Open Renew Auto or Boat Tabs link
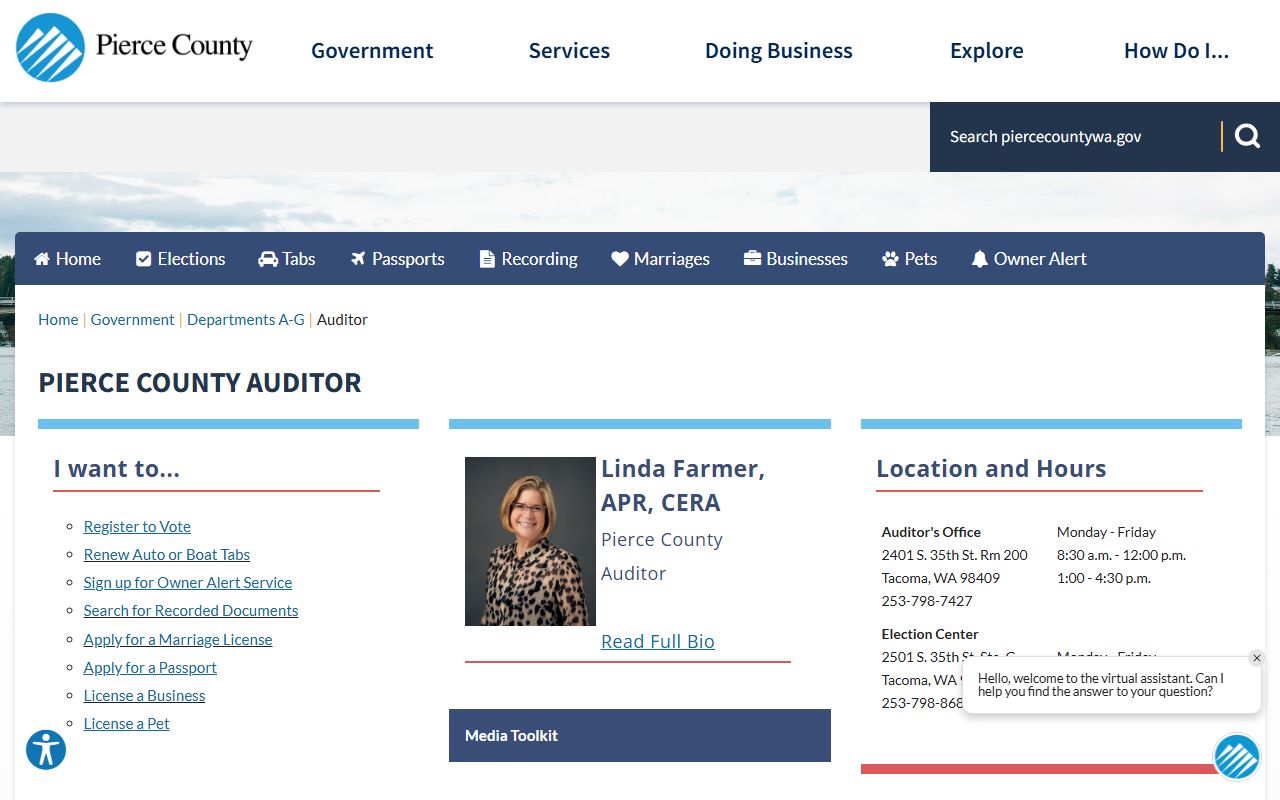Screen dimensions: 1280x800 [x=167, y=555]
